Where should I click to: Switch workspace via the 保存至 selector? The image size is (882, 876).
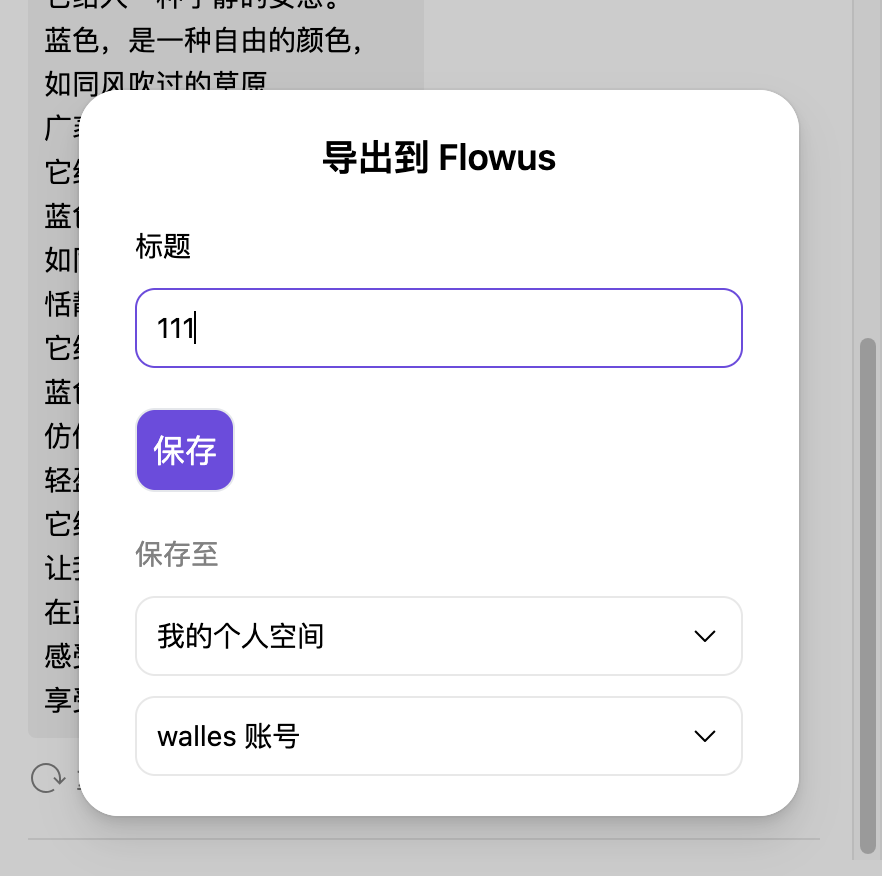pos(438,636)
